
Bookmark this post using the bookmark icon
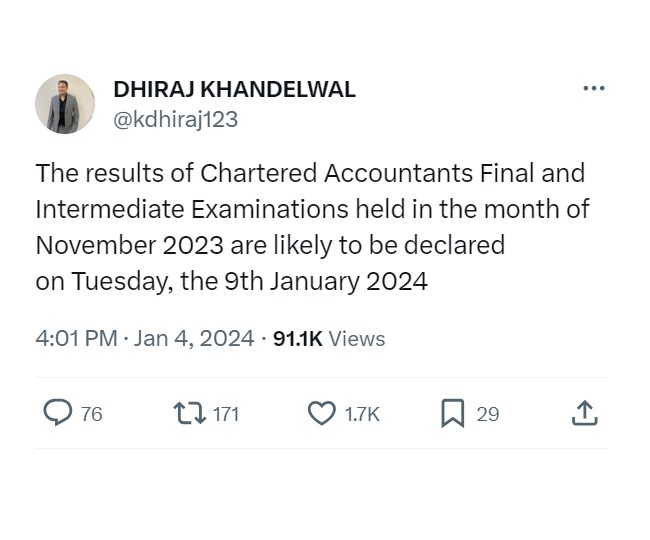click(452, 412)
